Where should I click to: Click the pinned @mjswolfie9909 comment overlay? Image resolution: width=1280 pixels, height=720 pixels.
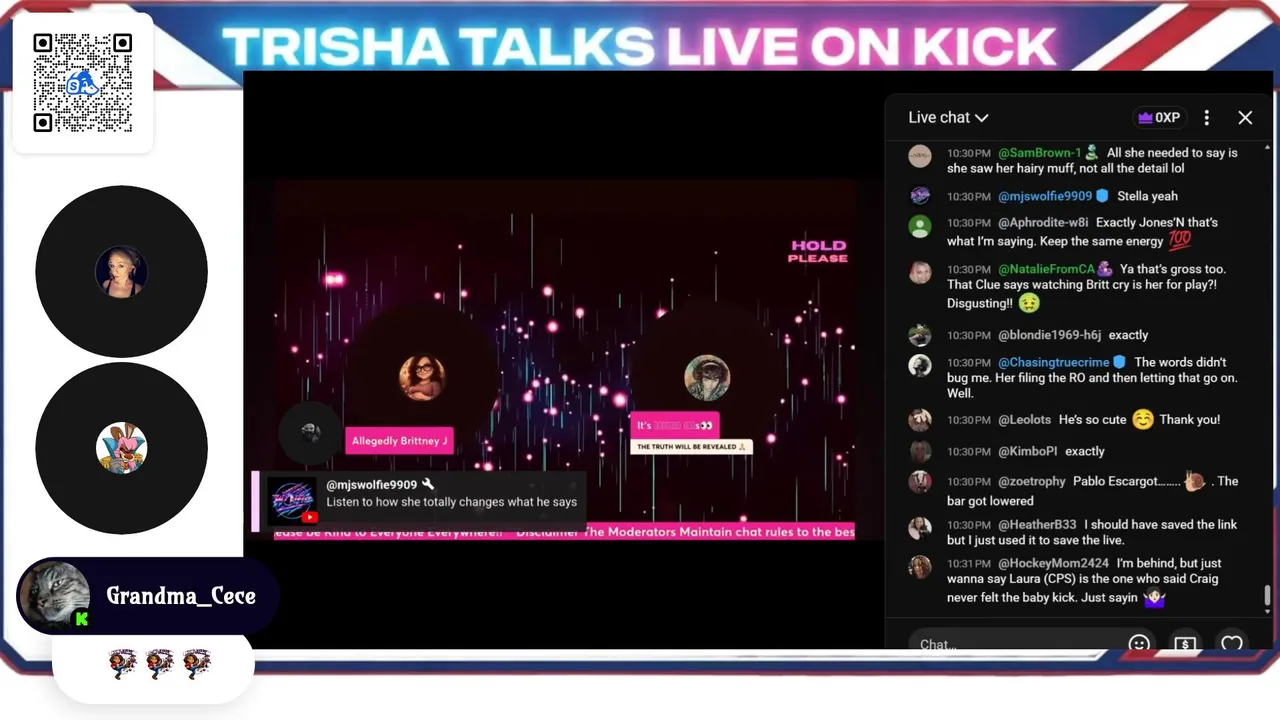point(420,501)
